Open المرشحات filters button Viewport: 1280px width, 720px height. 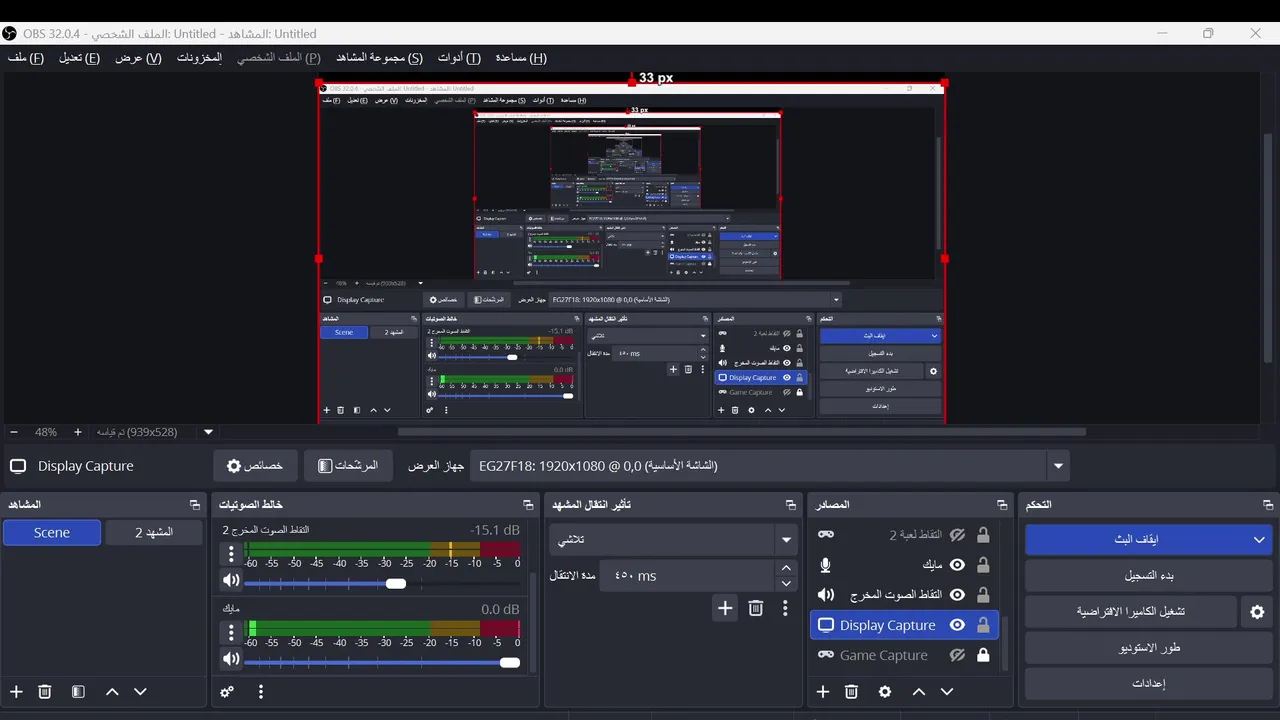[347, 466]
